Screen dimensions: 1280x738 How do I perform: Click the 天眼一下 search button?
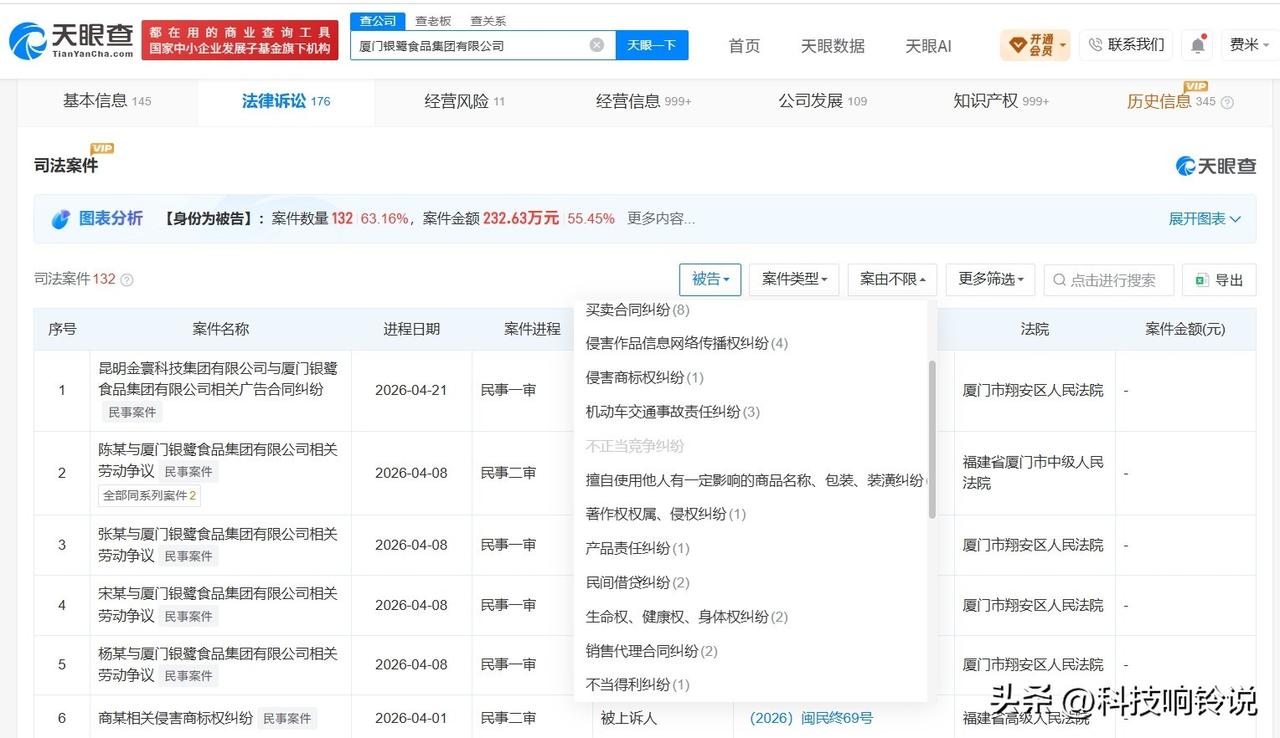[x=652, y=45]
